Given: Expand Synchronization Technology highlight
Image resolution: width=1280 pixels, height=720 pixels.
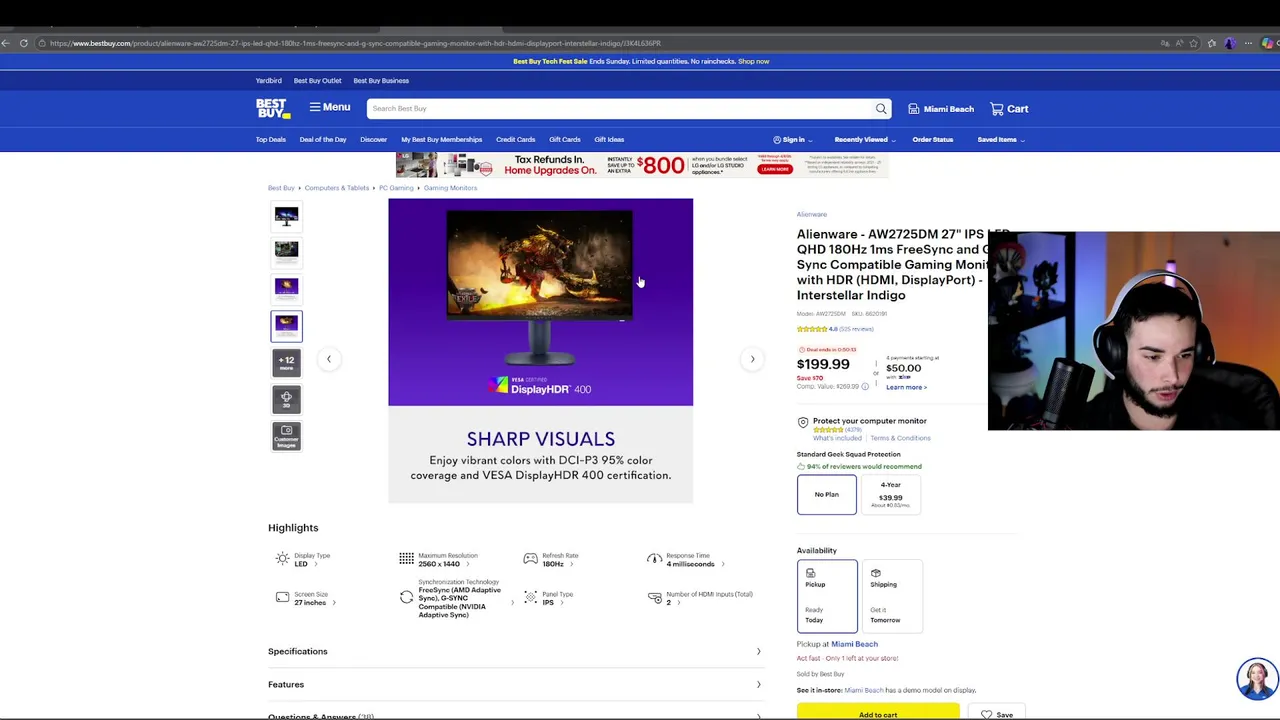Looking at the screenshot, I should tap(457, 599).
